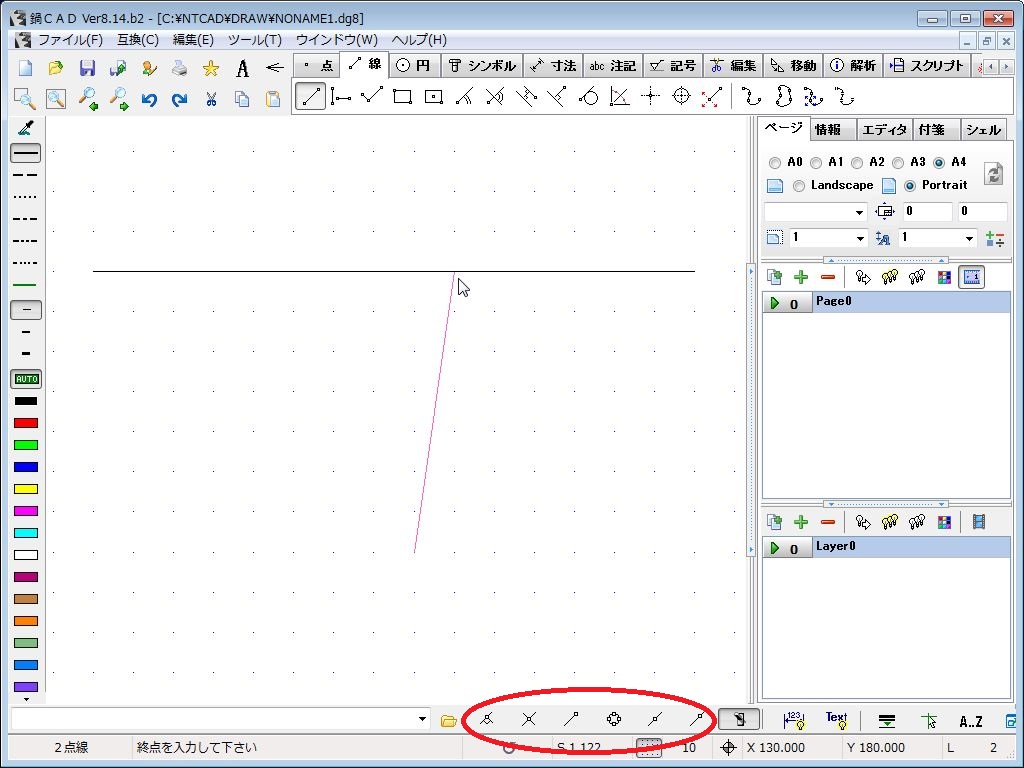Select the center-point rectangle tool
The width and height of the screenshot is (1024, 768).
434,97
